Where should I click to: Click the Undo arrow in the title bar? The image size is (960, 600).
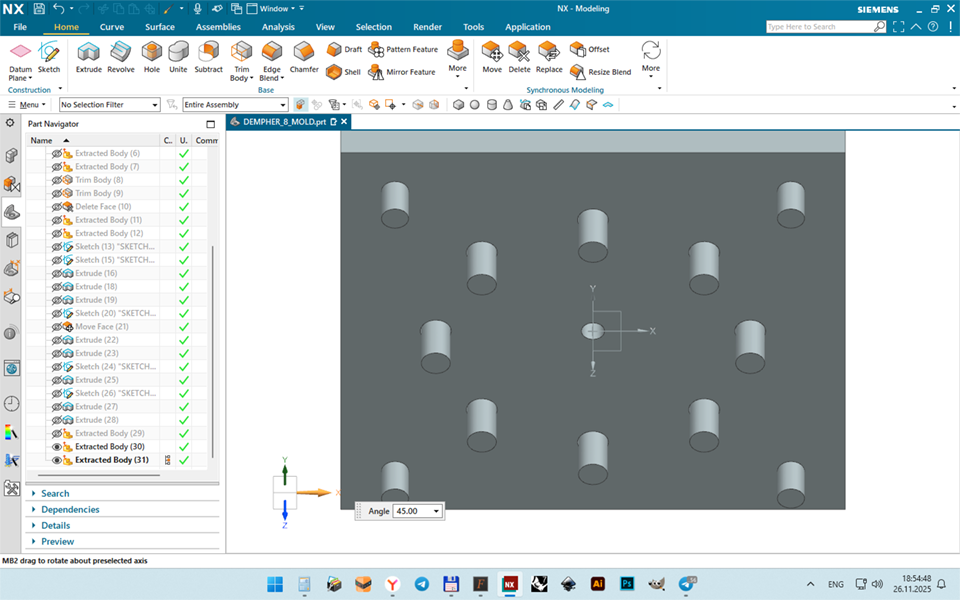tap(59, 9)
